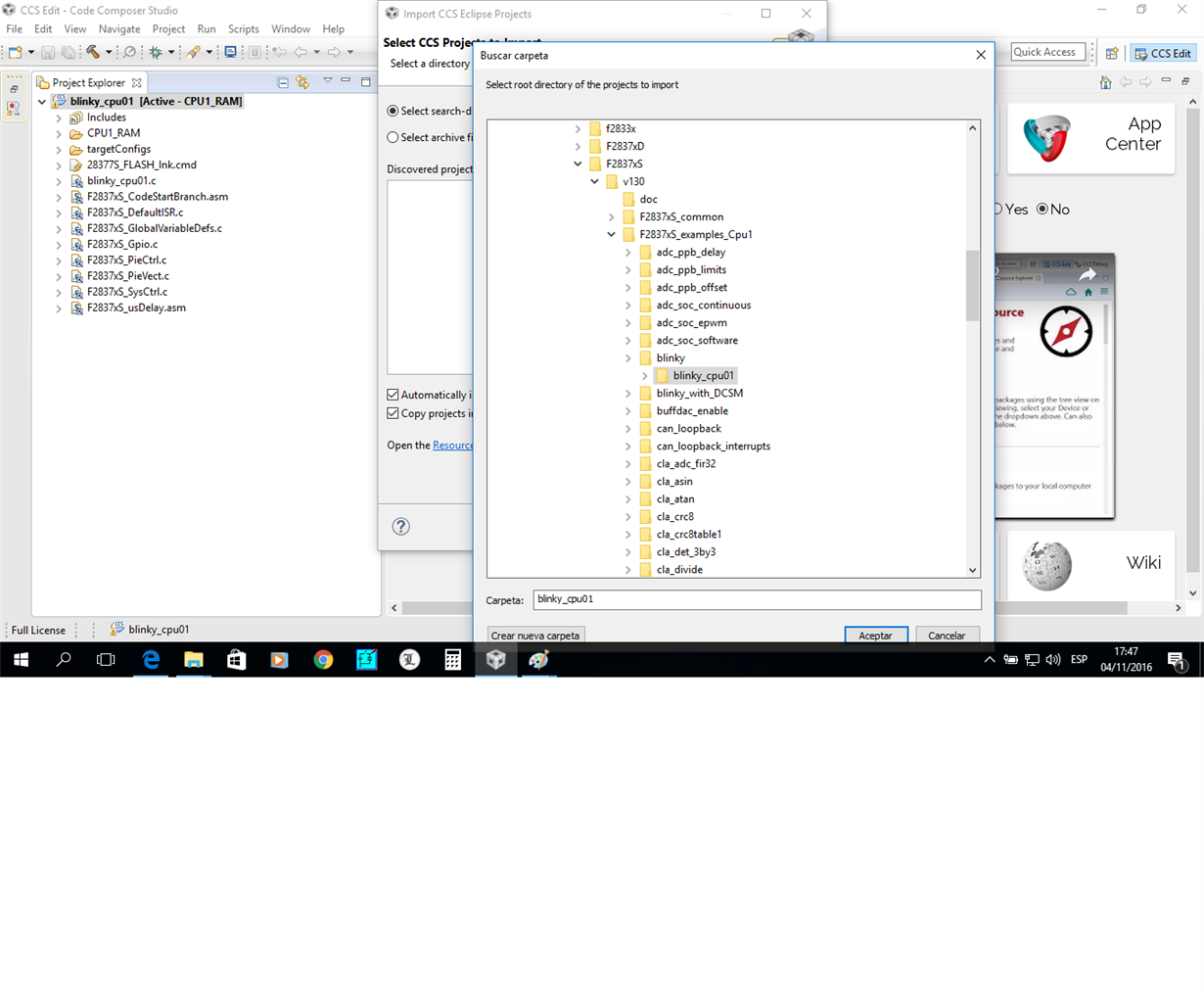Collapse F2837xS_examples_Cpu1 folder

point(611,234)
